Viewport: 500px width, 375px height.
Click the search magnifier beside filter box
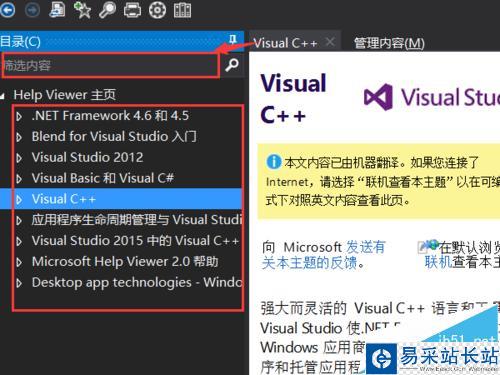click(232, 65)
